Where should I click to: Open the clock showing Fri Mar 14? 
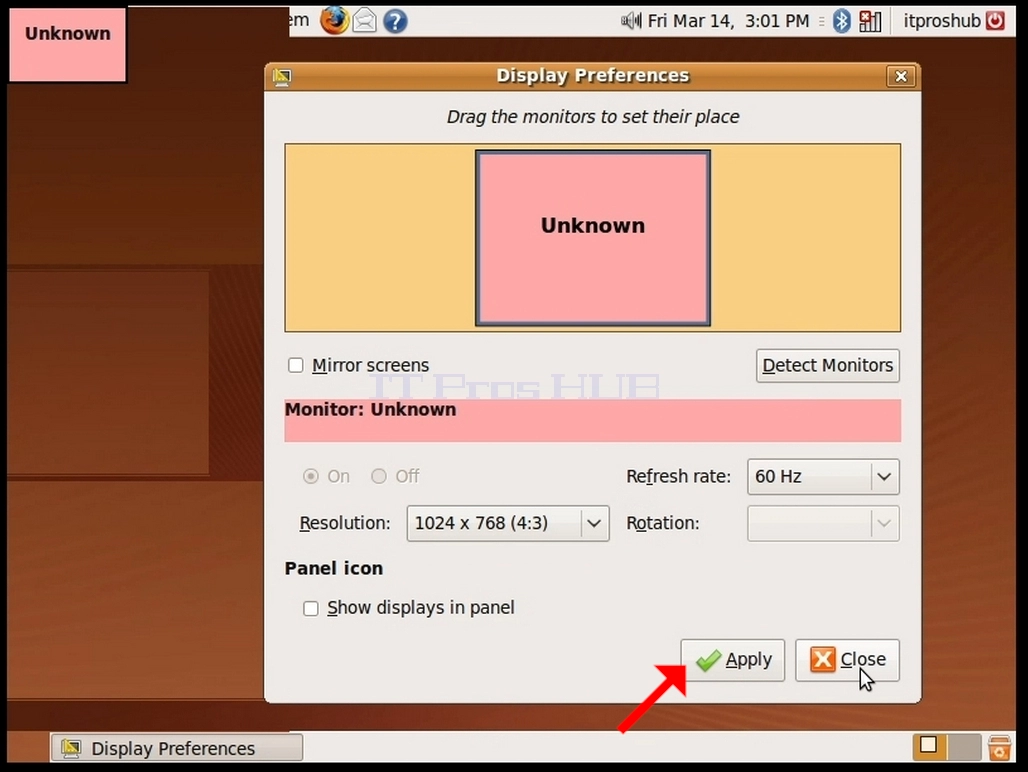(x=728, y=21)
